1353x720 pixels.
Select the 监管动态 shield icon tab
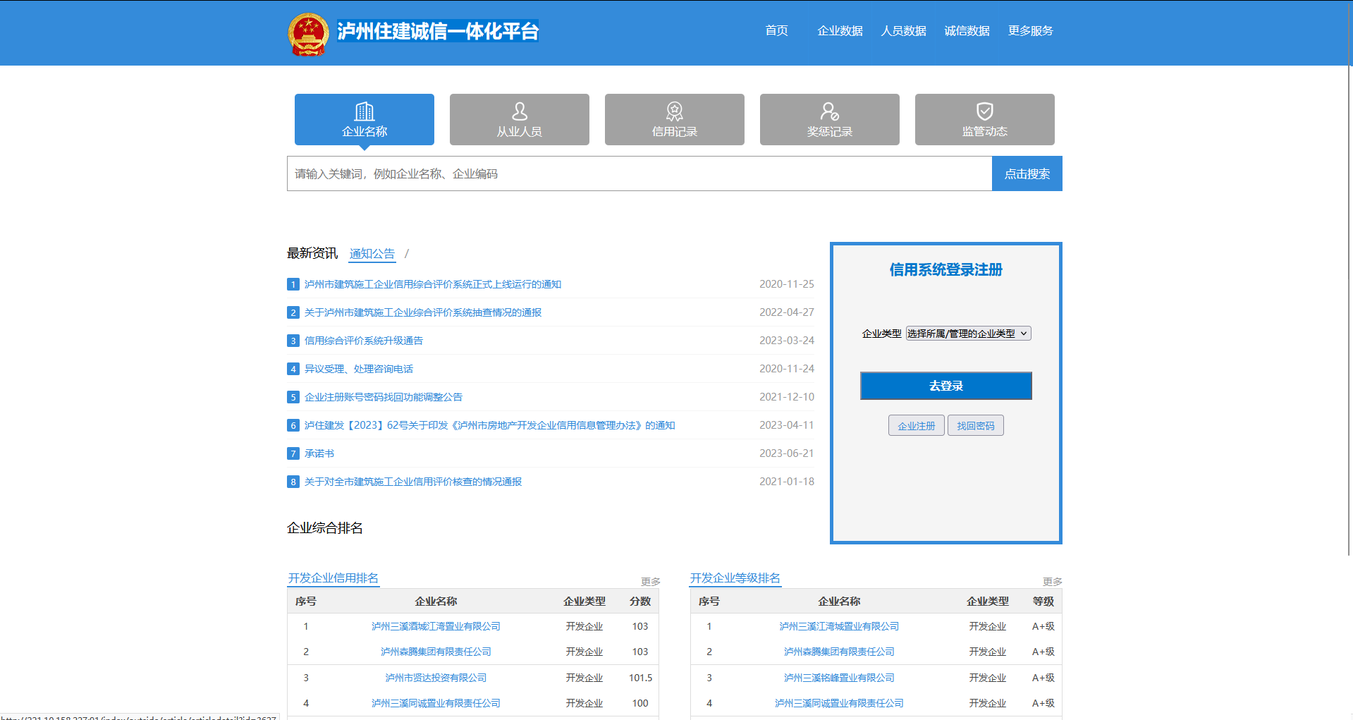(984, 119)
